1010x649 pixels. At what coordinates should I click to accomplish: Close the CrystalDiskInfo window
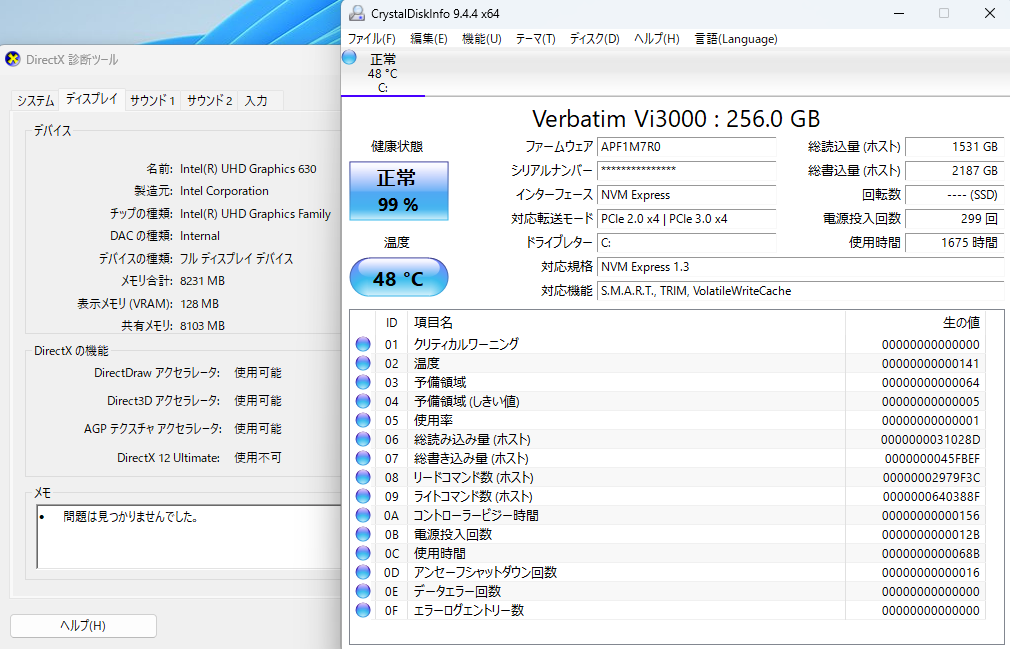(x=989, y=14)
